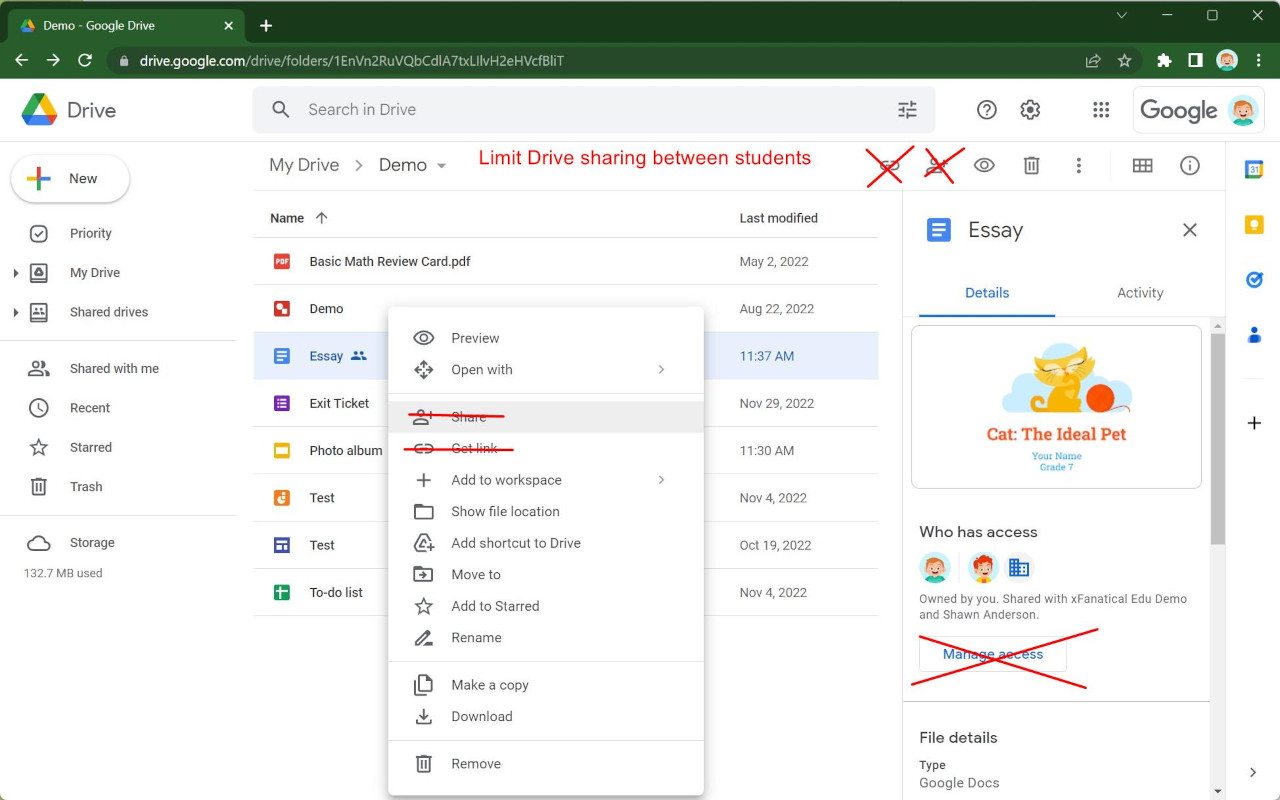The height and width of the screenshot is (800, 1280).
Task: Expand the Shared drives tree arrow
Action: [15, 313]
